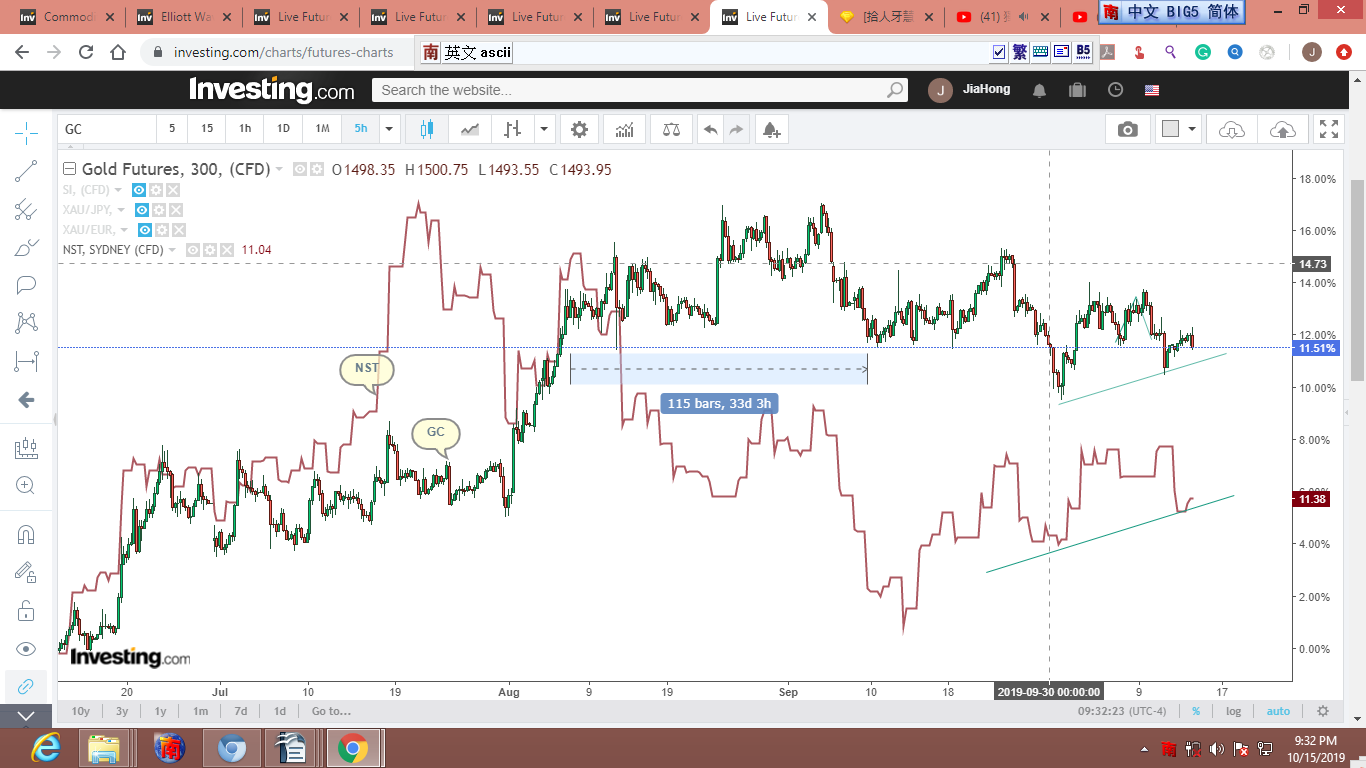Change site edition via US flag
Image resolution: width=1366 pixels, height=768 pixels.
[1152, 90]
